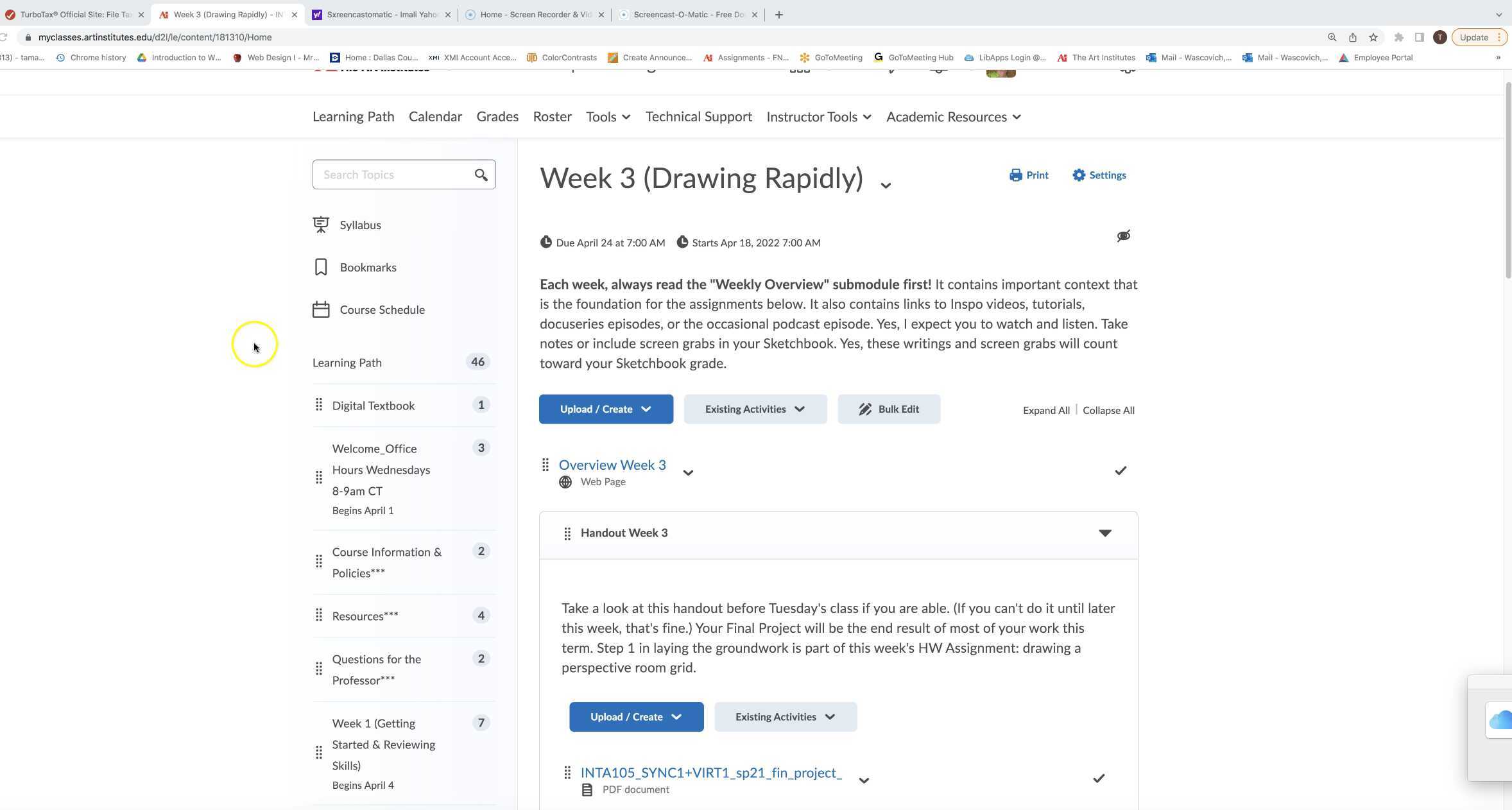Screen dimensions: 1512x810
Task: Toggle the completion checkmark for Overview Week 3
Action: click(1120, 470)
